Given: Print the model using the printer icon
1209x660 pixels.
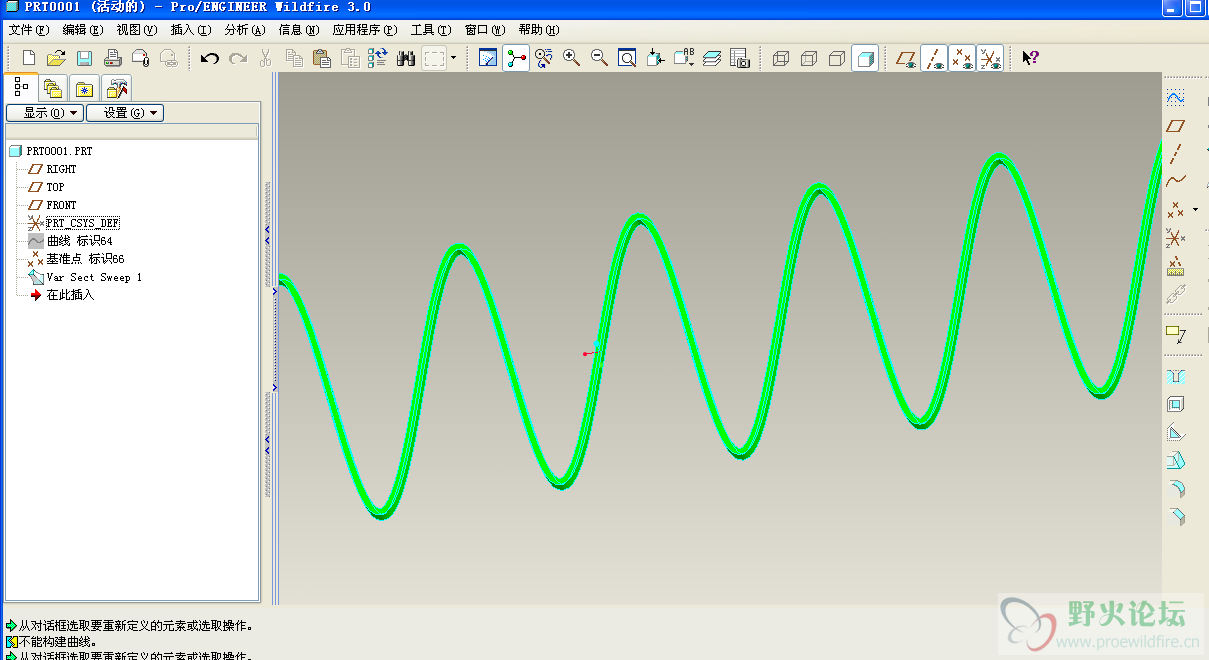Looking at the screenshot, I should pos(113,58).
